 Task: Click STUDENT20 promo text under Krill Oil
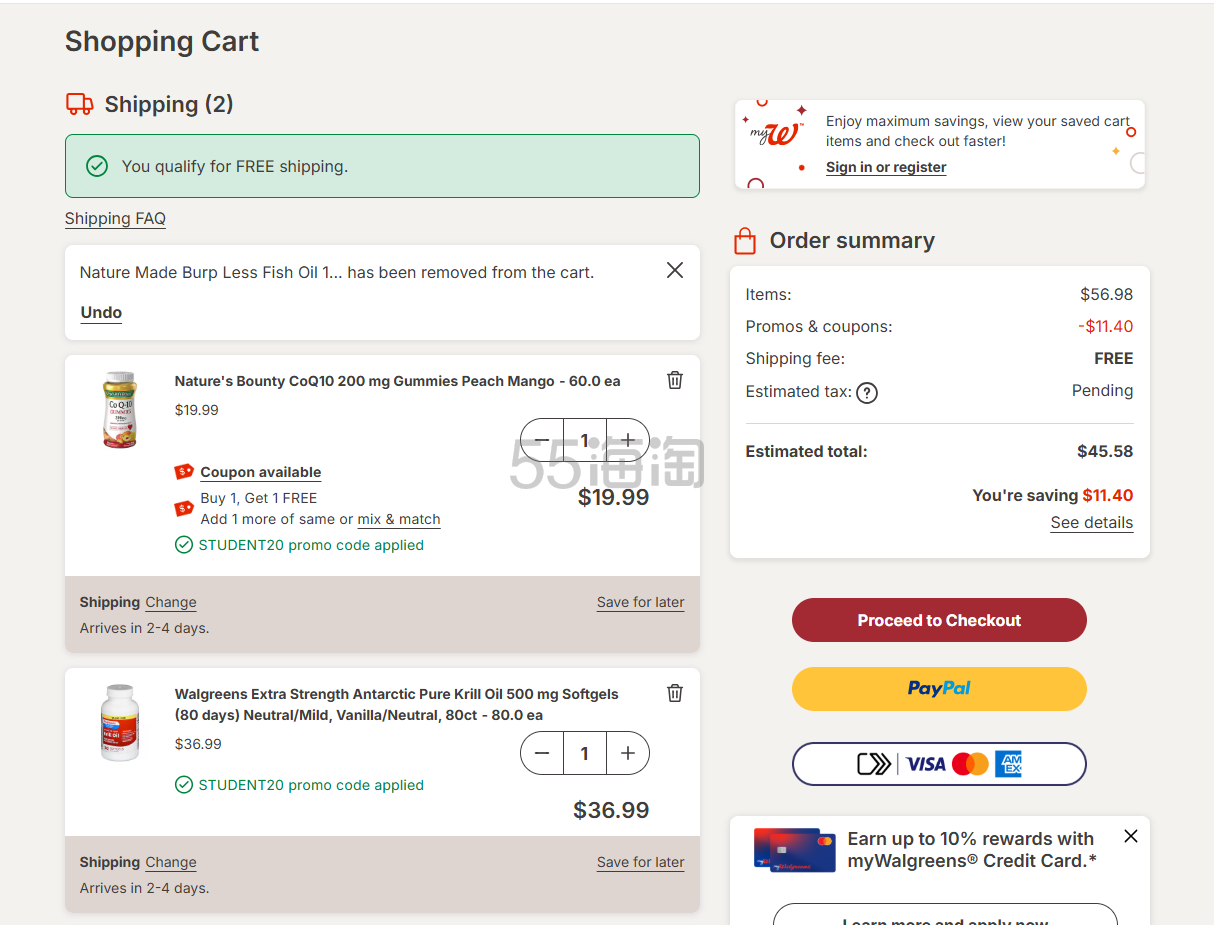coord(311,785)
